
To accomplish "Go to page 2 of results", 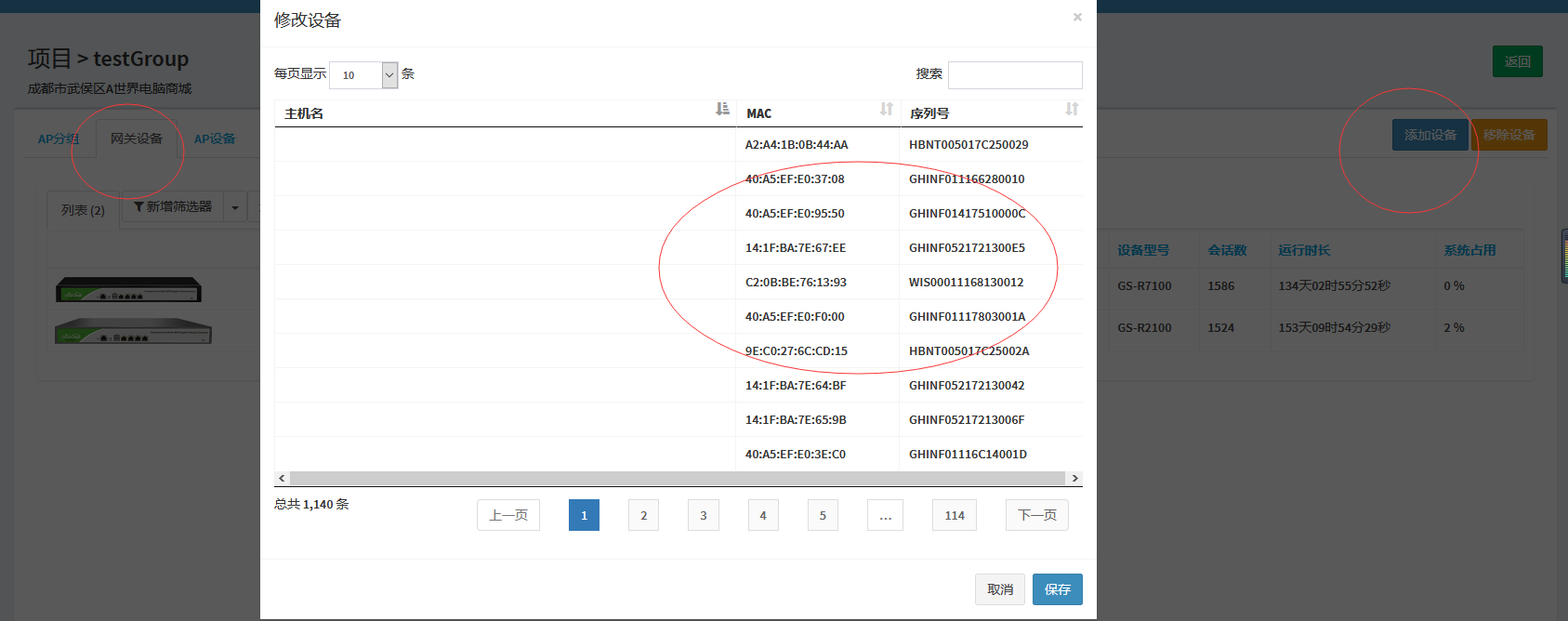I will (x=643, y=515).
